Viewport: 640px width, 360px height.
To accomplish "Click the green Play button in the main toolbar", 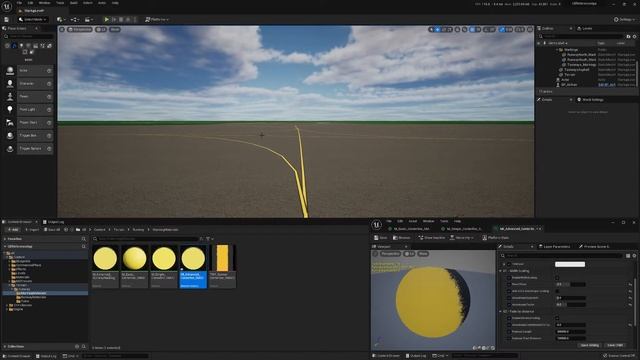I will pos(107,19).
